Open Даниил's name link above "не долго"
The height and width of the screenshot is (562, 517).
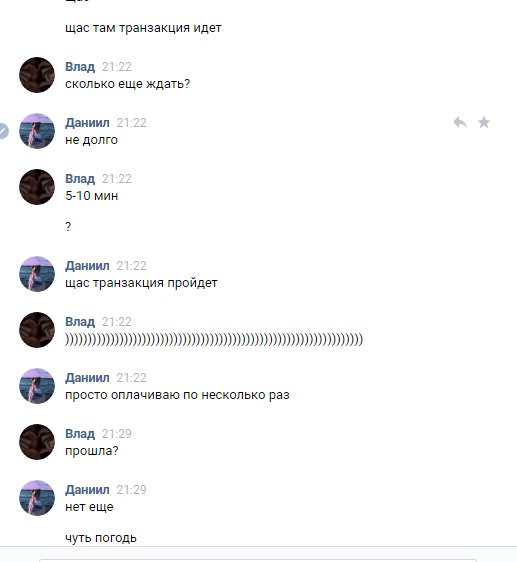click(x=87, y=123)
